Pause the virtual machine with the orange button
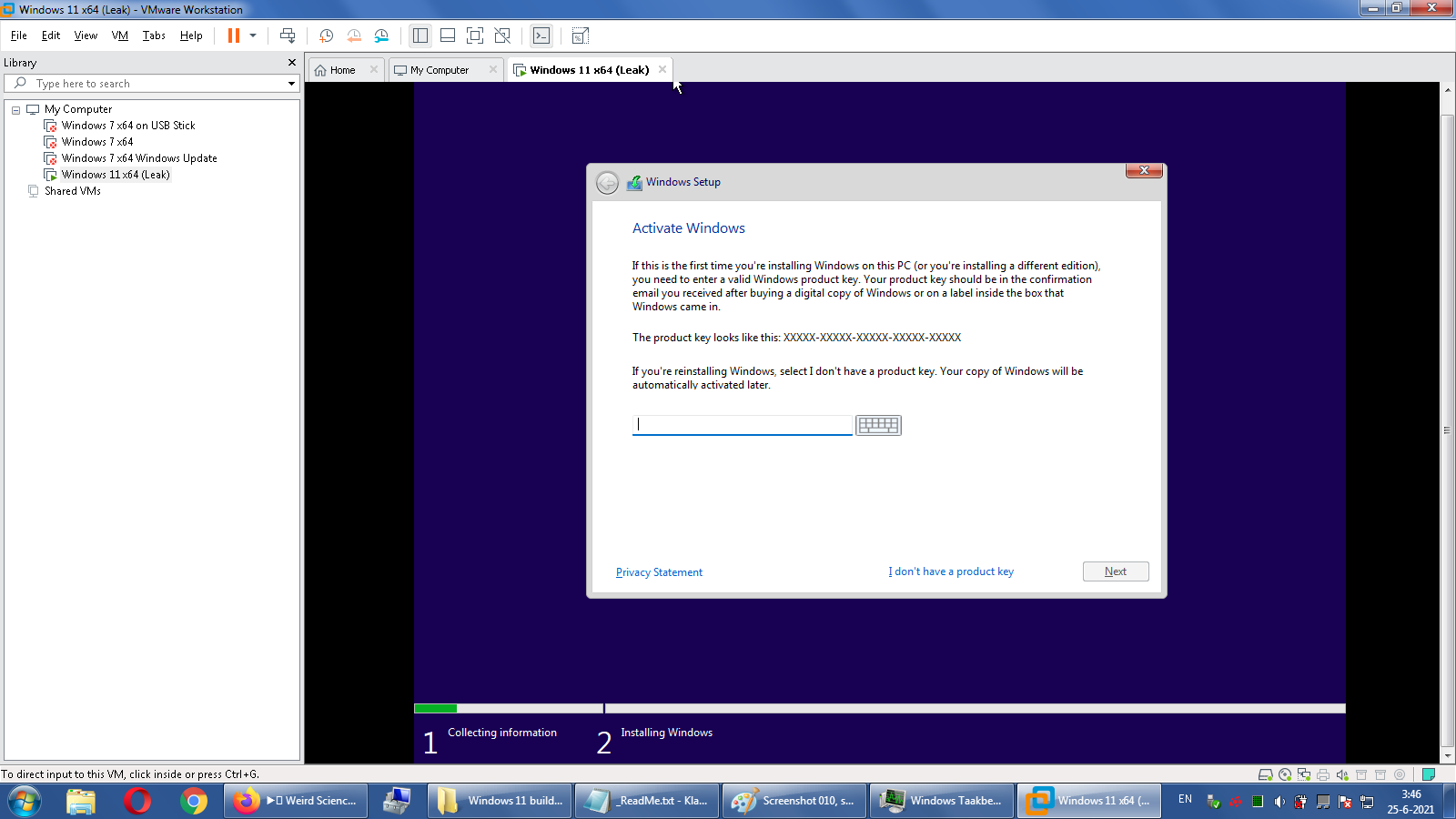1456x819 pixels. coord(234,35)
